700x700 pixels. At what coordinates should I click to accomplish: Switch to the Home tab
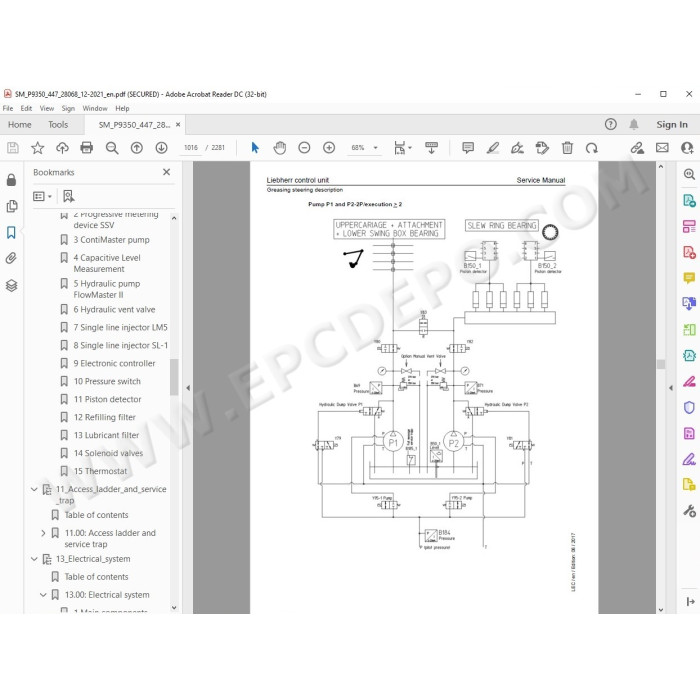point(20,125)
